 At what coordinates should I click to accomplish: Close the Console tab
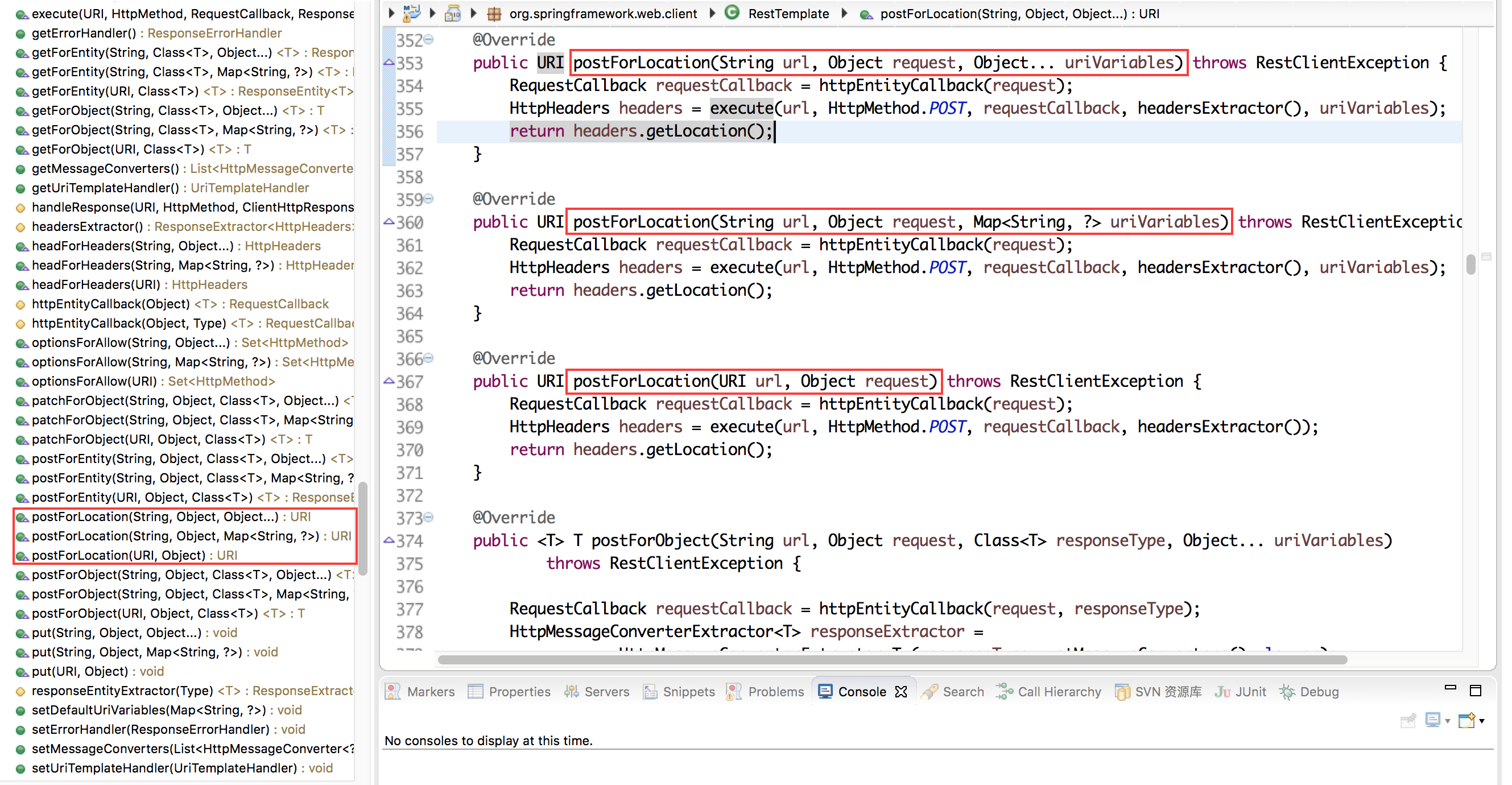tap(901, 692)
